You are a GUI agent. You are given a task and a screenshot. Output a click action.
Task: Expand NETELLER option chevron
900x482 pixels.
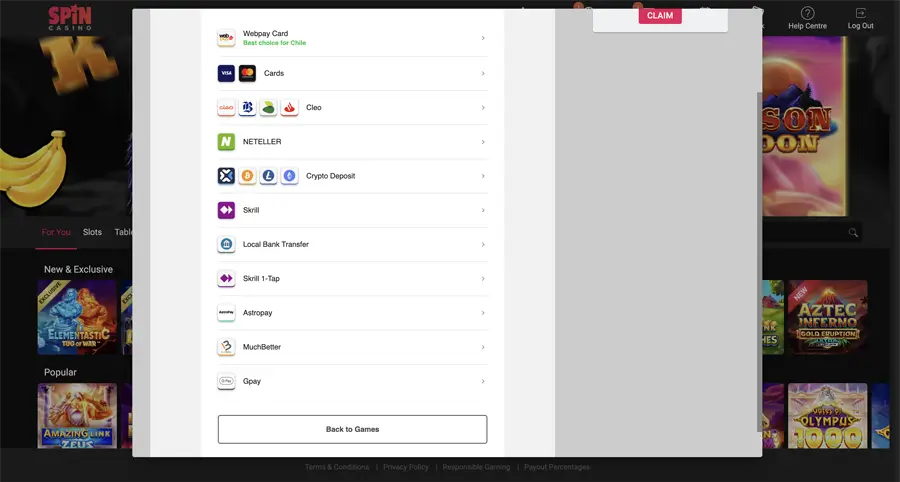coord(483,142)
